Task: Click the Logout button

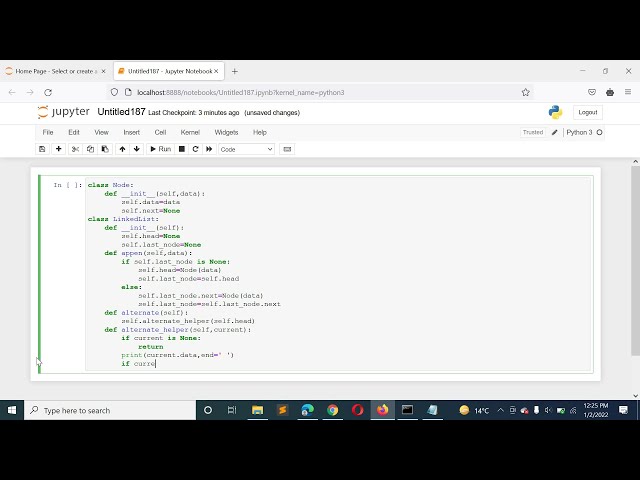Action: point(588,112)
